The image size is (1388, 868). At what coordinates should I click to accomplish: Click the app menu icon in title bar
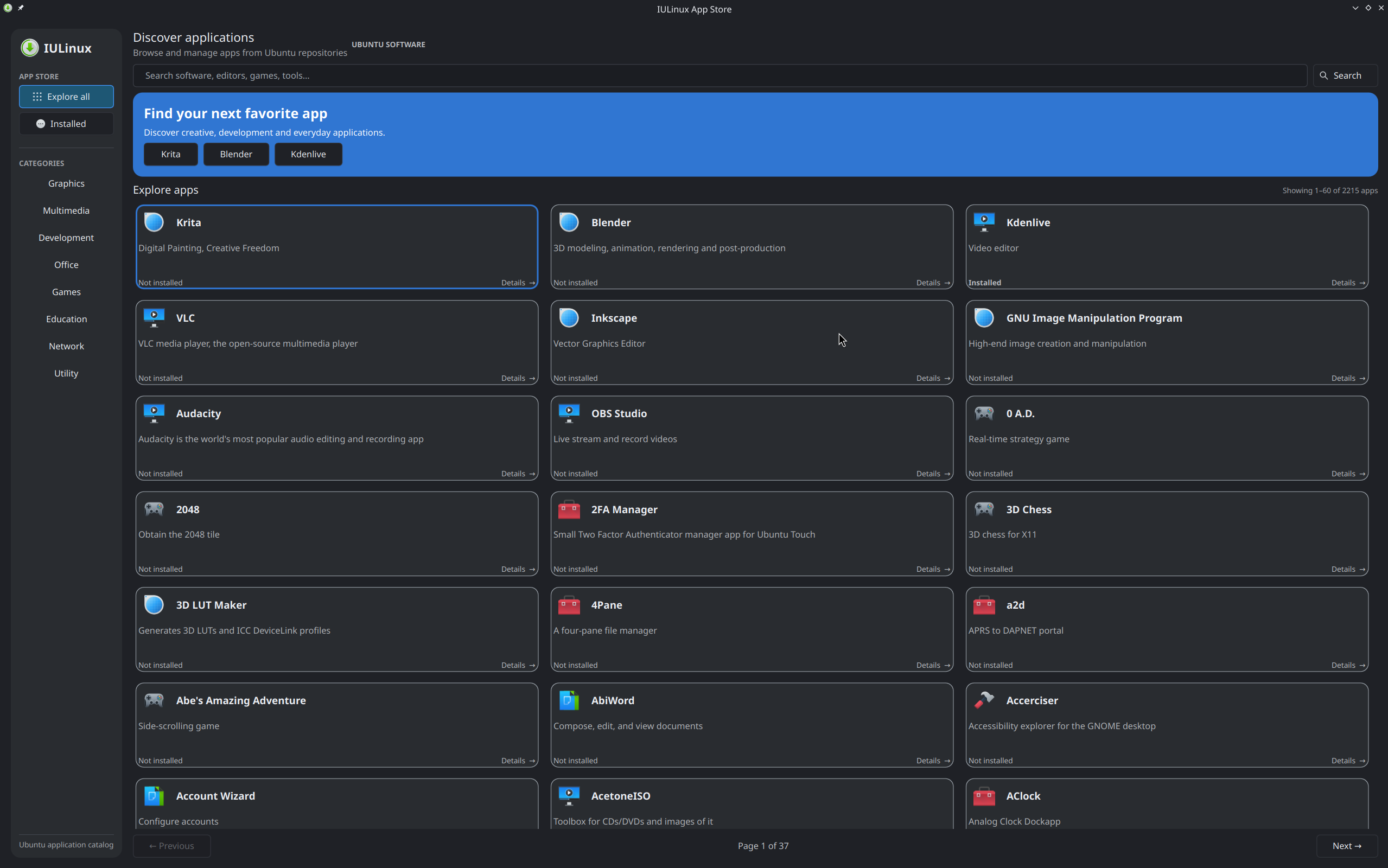pos(8,8)
